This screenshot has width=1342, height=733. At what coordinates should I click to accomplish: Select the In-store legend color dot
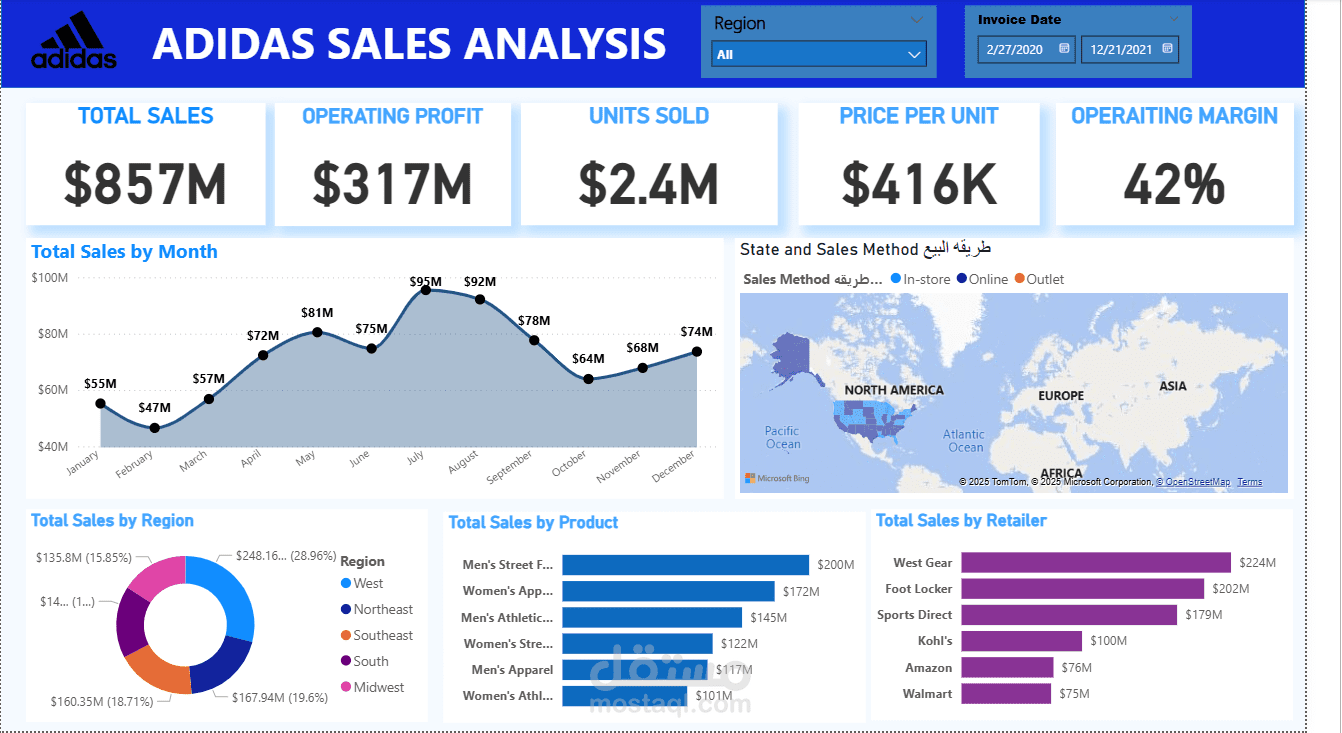click(x=895, y=279)
